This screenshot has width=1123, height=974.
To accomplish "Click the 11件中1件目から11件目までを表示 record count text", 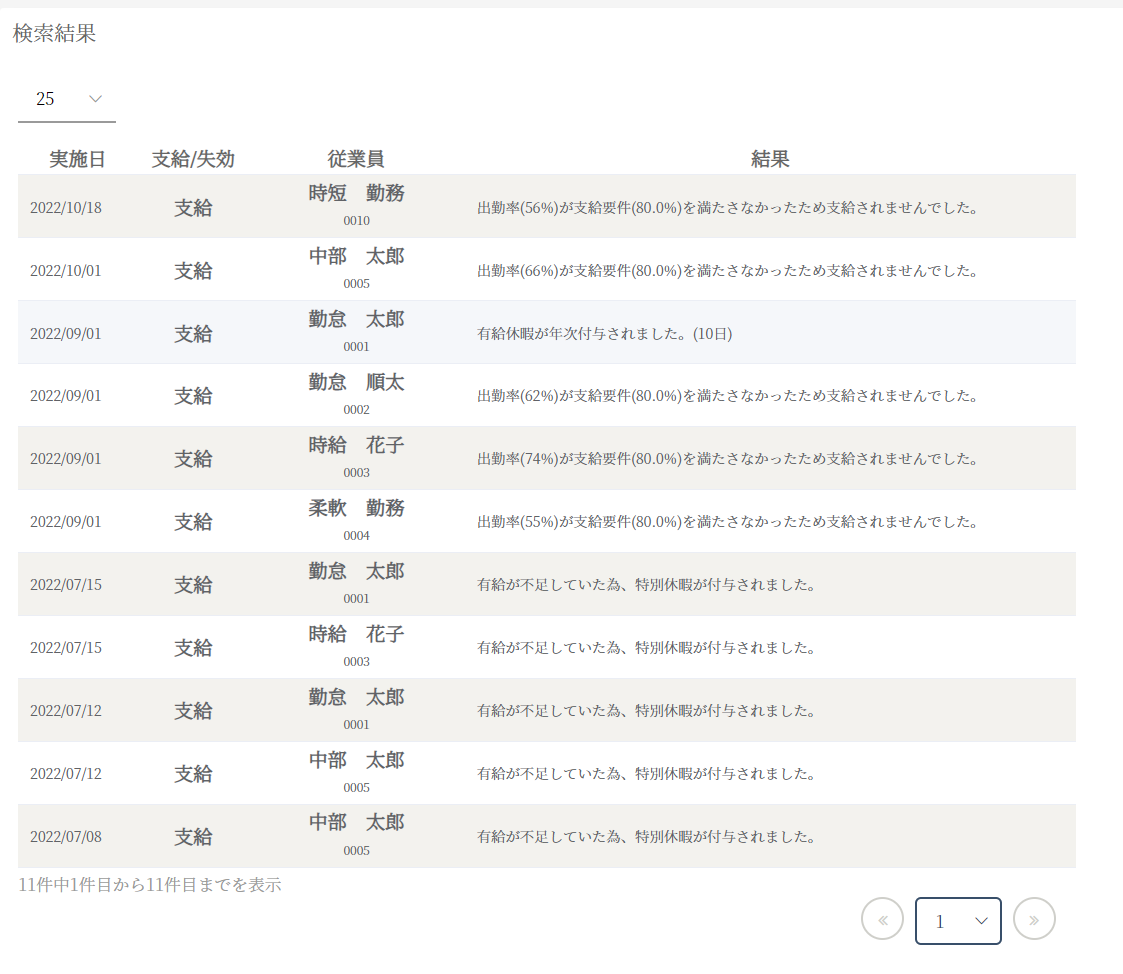I will click(x=150, y=885).
